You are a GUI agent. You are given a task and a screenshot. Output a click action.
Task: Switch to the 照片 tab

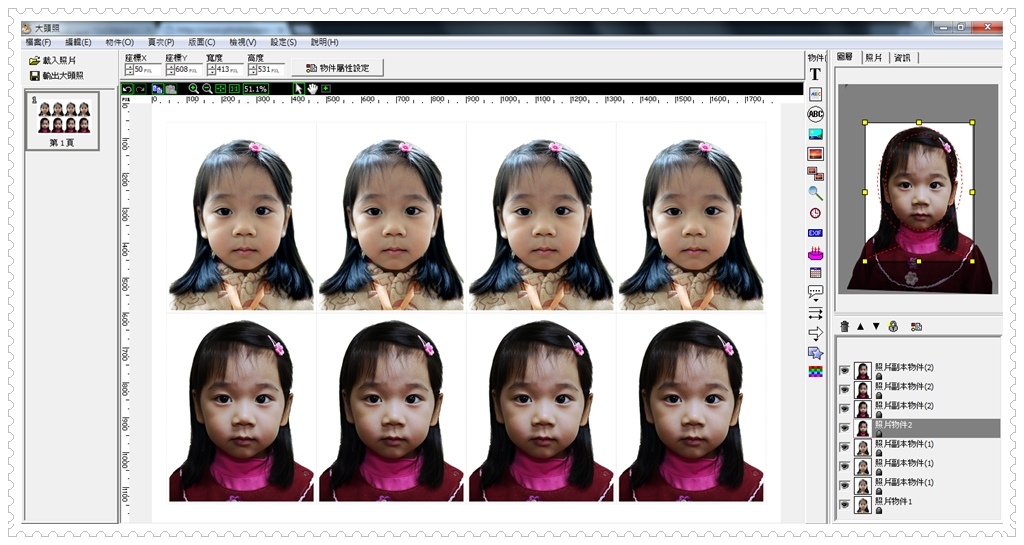pyautogui.click(x=874, y=57)
